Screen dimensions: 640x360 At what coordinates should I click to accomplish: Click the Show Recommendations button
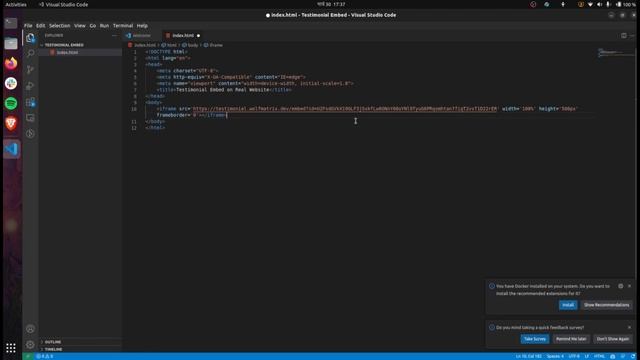pos(606,305)
